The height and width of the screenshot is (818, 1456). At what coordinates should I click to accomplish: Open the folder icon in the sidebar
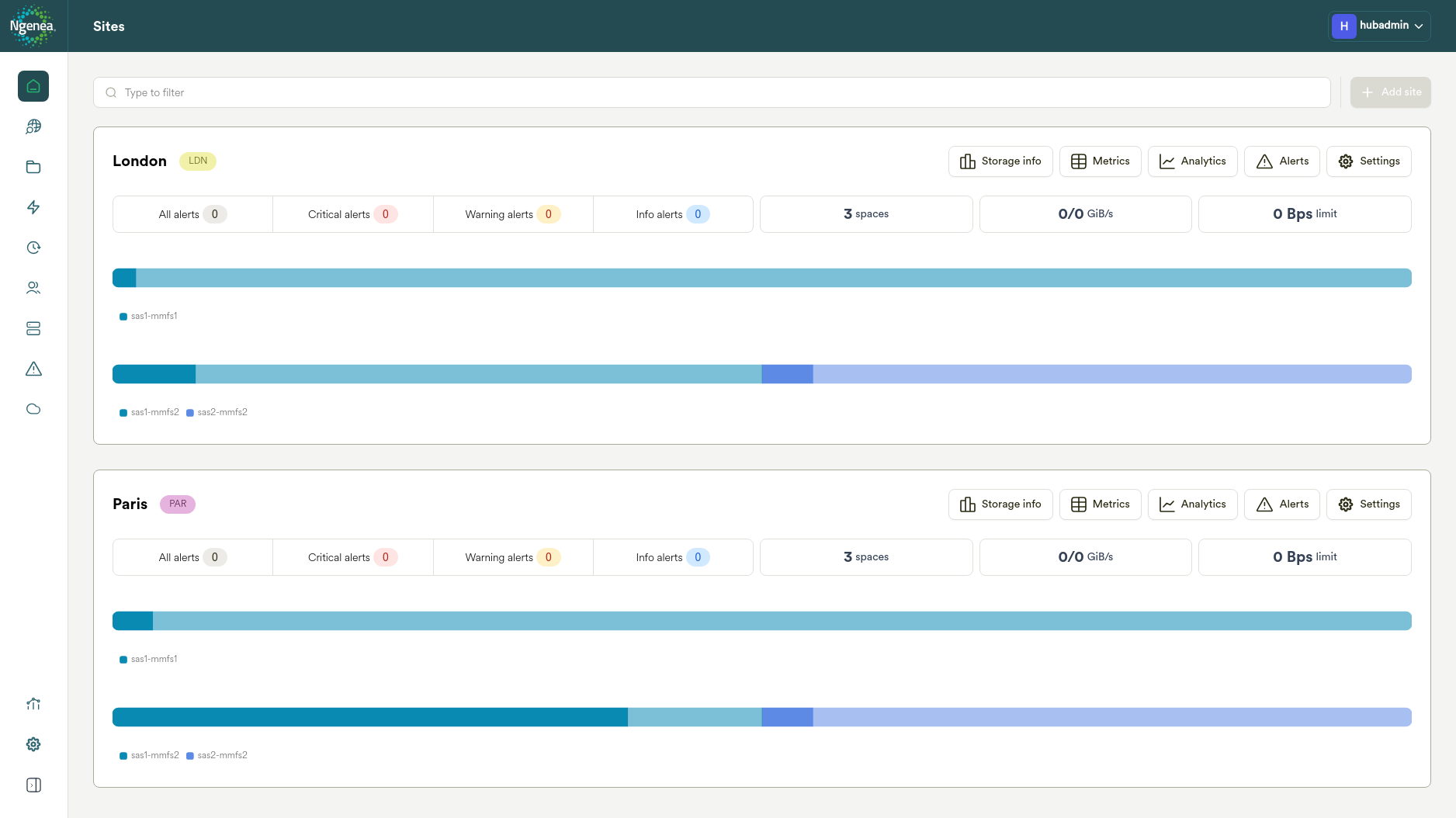(33, 167)
